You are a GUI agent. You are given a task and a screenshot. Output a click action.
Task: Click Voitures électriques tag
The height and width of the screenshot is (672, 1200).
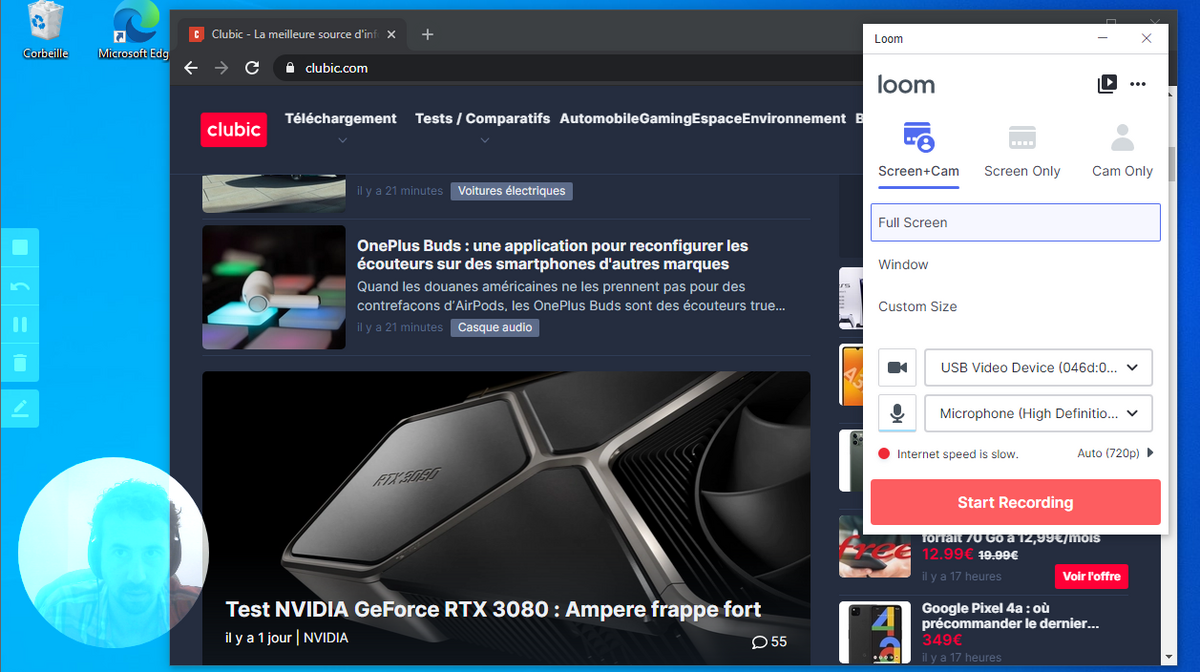[512, 190]
